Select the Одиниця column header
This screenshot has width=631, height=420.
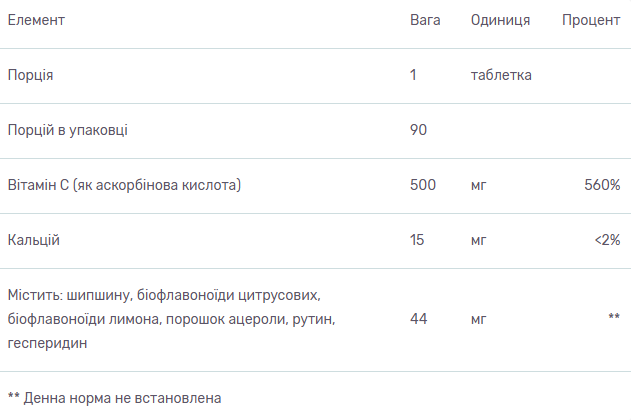click(x=500, y=20)
